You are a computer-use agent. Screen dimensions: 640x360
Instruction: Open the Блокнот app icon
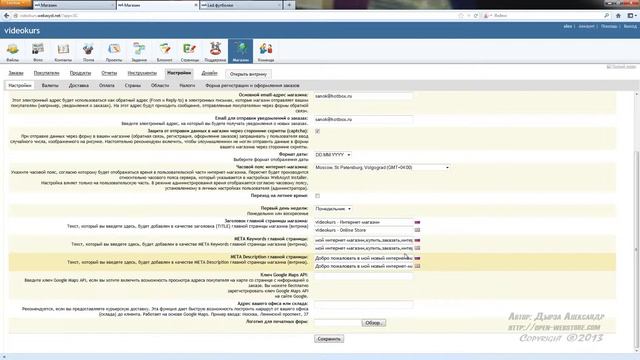pyautogui.click(x=164, y=52)
